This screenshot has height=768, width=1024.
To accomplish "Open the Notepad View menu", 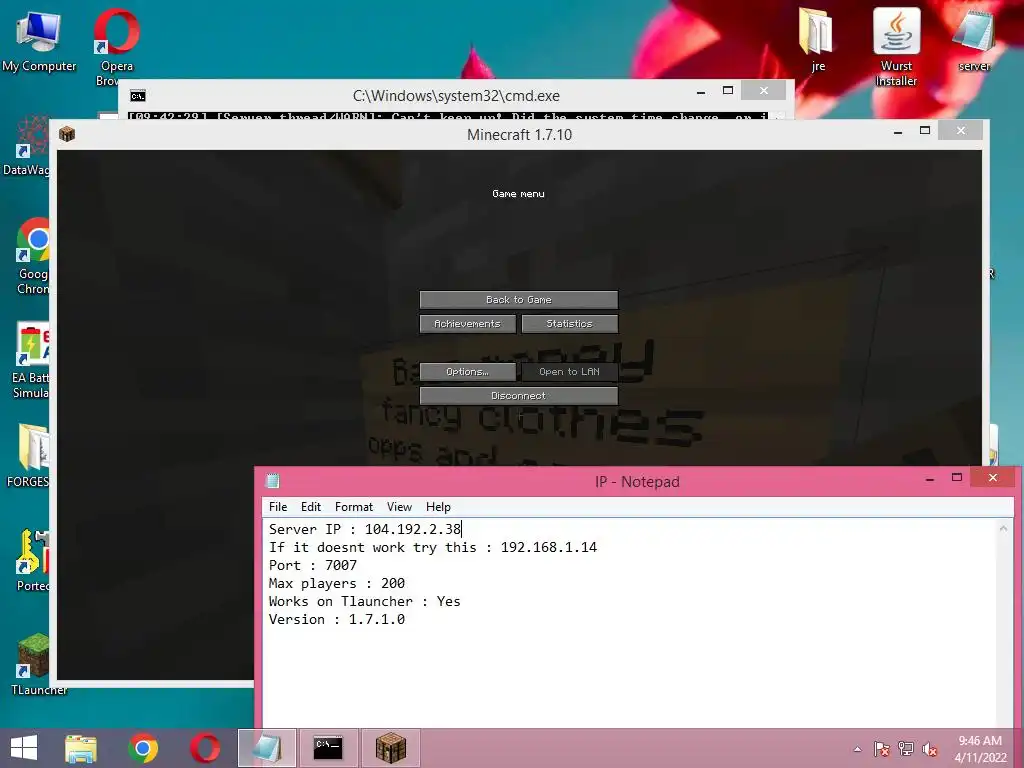I will click(x=399, y=507).
